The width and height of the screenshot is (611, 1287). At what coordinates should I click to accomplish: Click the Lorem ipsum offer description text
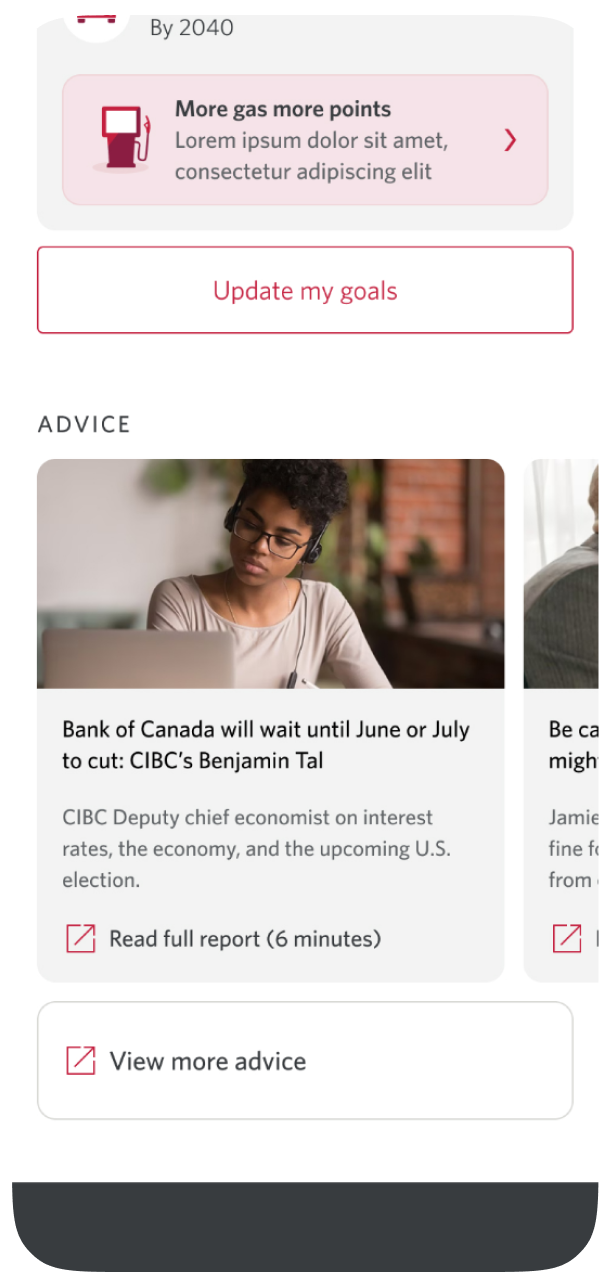[311, 156]
